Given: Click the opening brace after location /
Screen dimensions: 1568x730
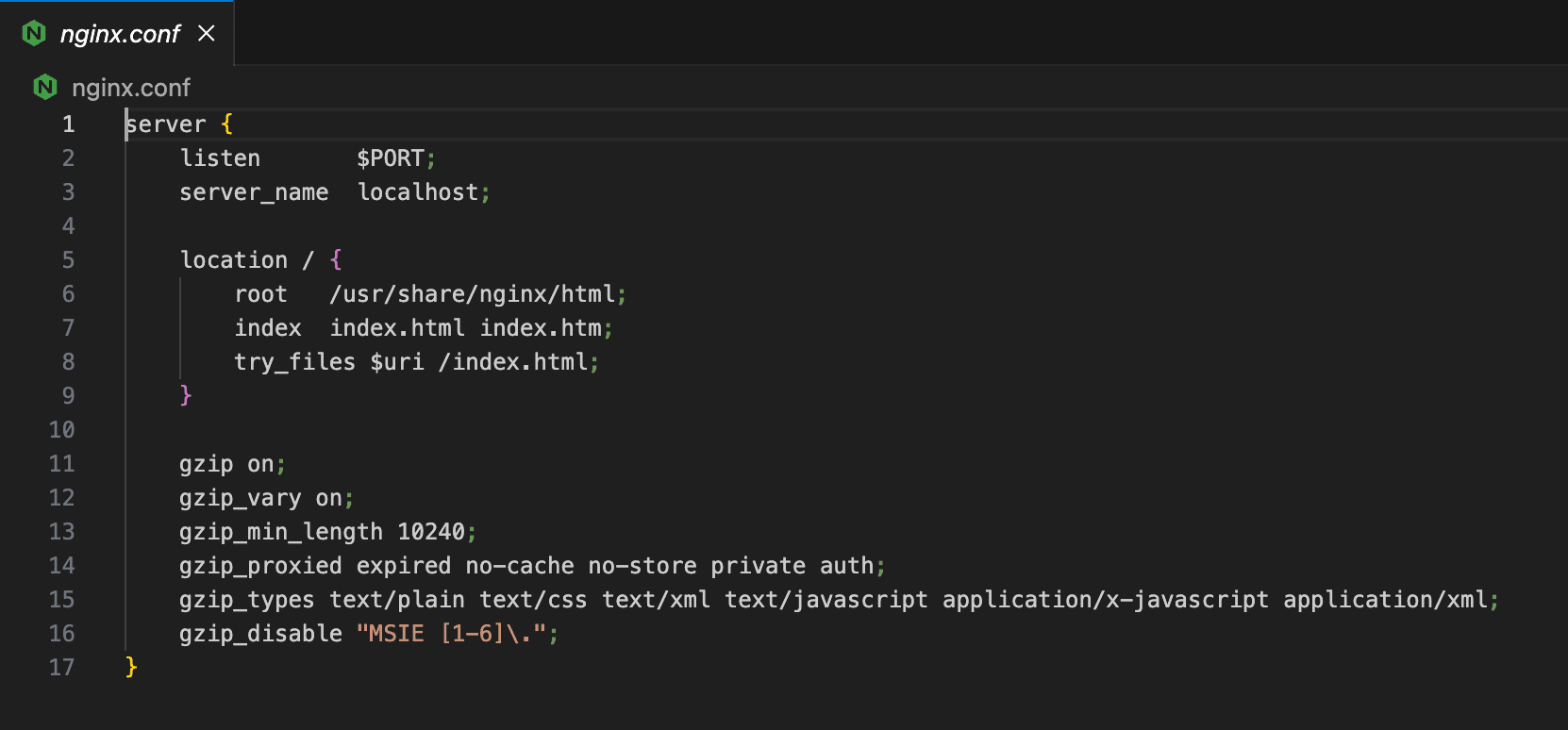Looking at the screenshot, I should coord(336,260).
